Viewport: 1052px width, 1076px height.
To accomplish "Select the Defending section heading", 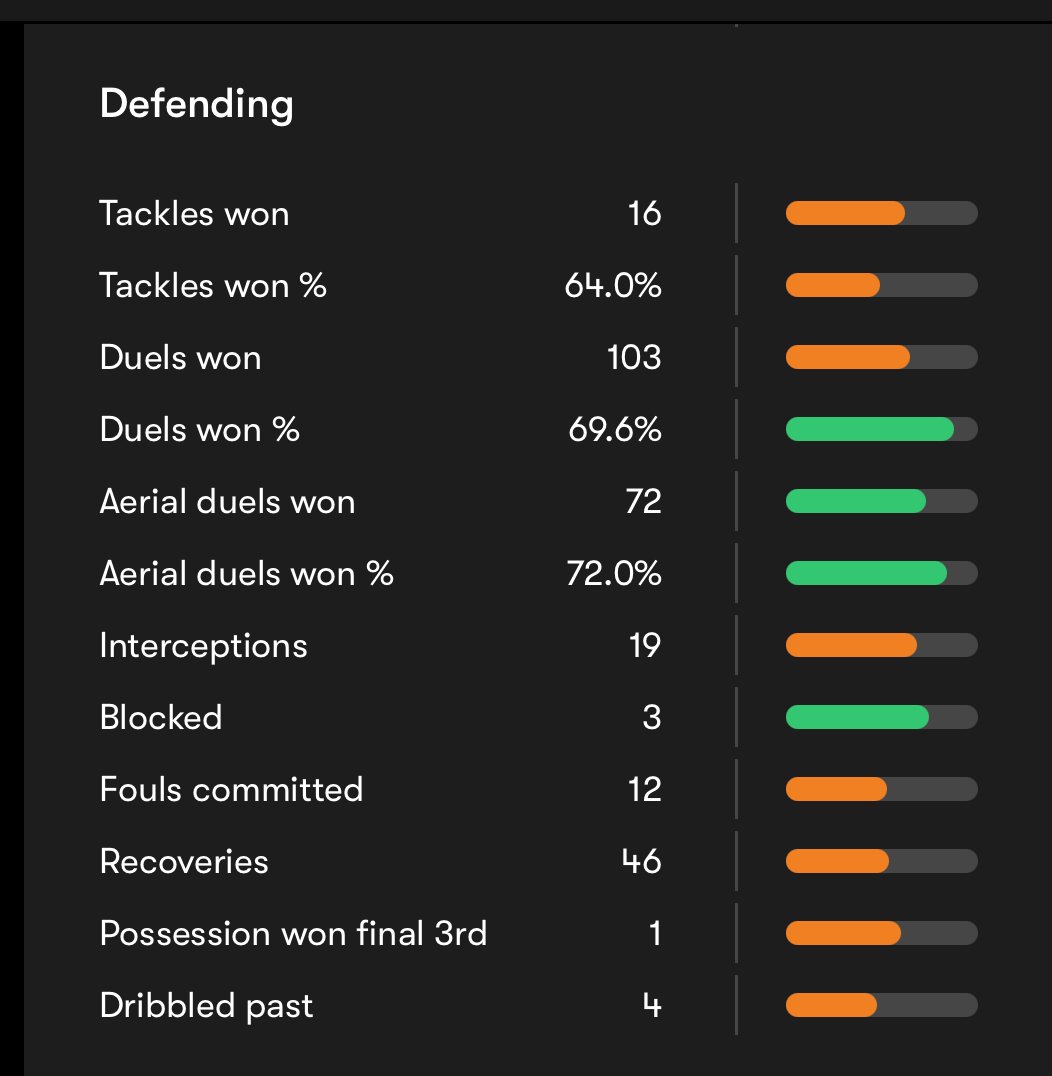I will point(196,104).
